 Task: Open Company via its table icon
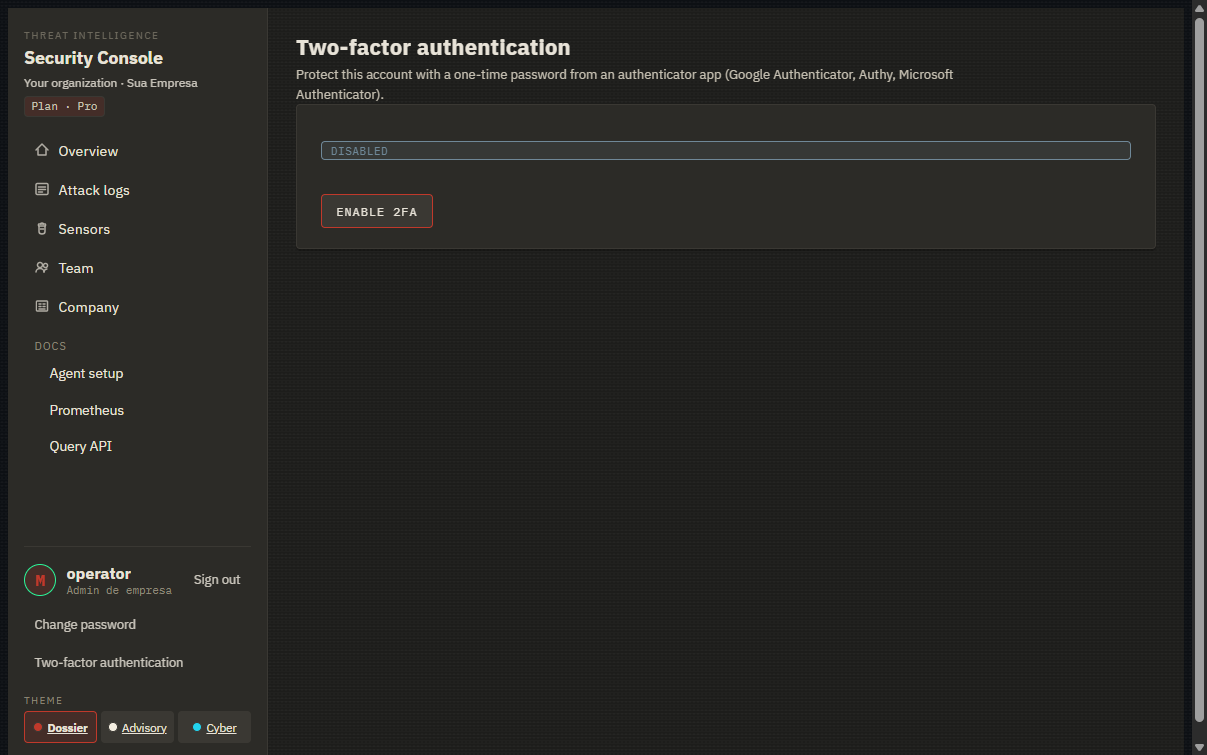(42, 307)
